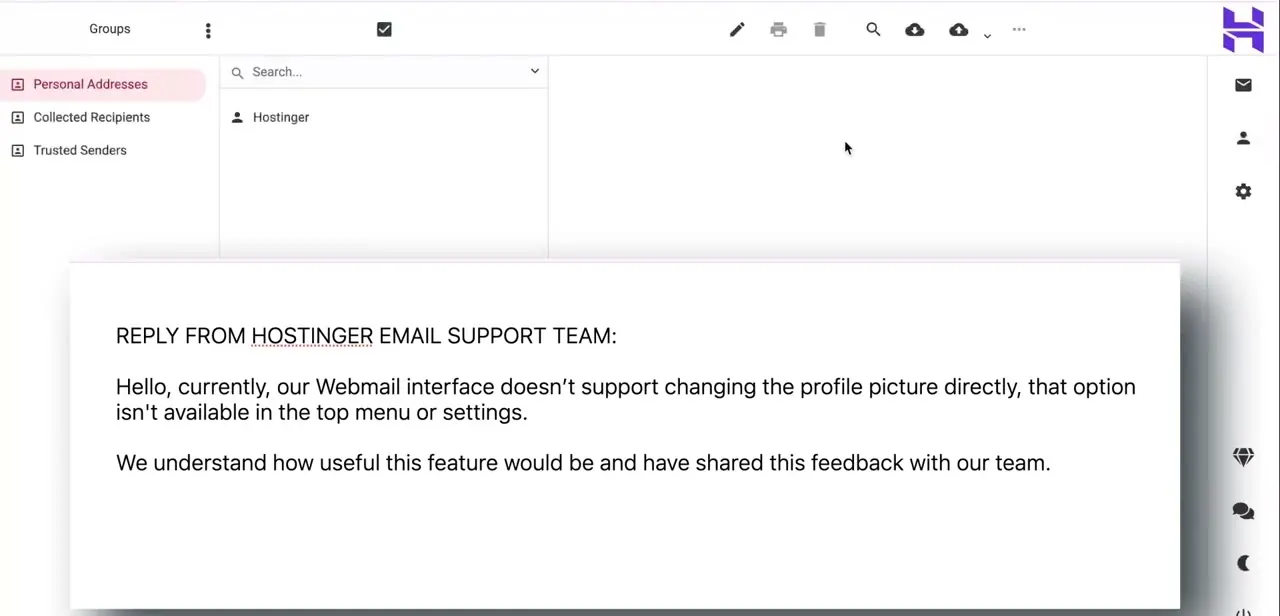Click the Collected Recipients book icon
The image size is (1280, 616).
point(17,117)
